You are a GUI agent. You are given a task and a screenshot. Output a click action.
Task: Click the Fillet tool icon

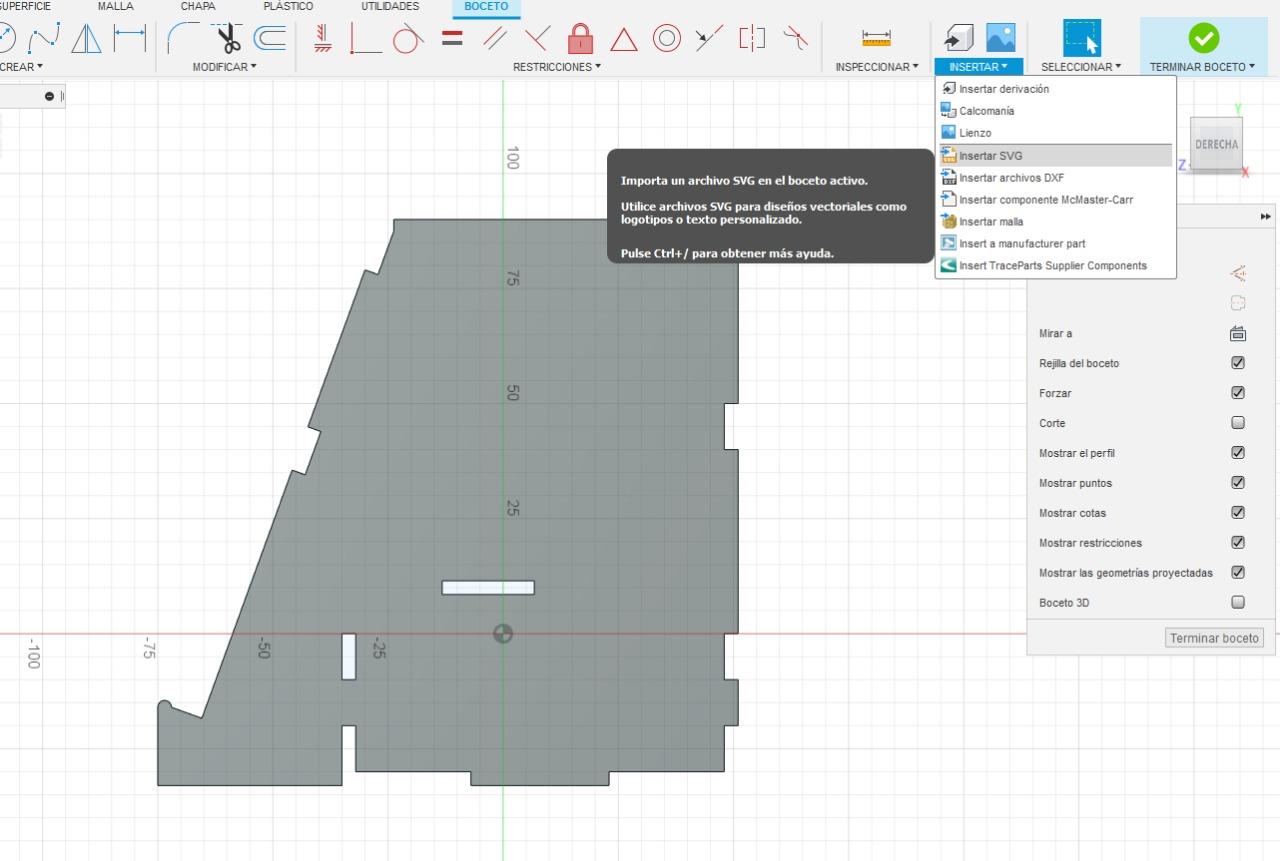click(x=183, y=39)
